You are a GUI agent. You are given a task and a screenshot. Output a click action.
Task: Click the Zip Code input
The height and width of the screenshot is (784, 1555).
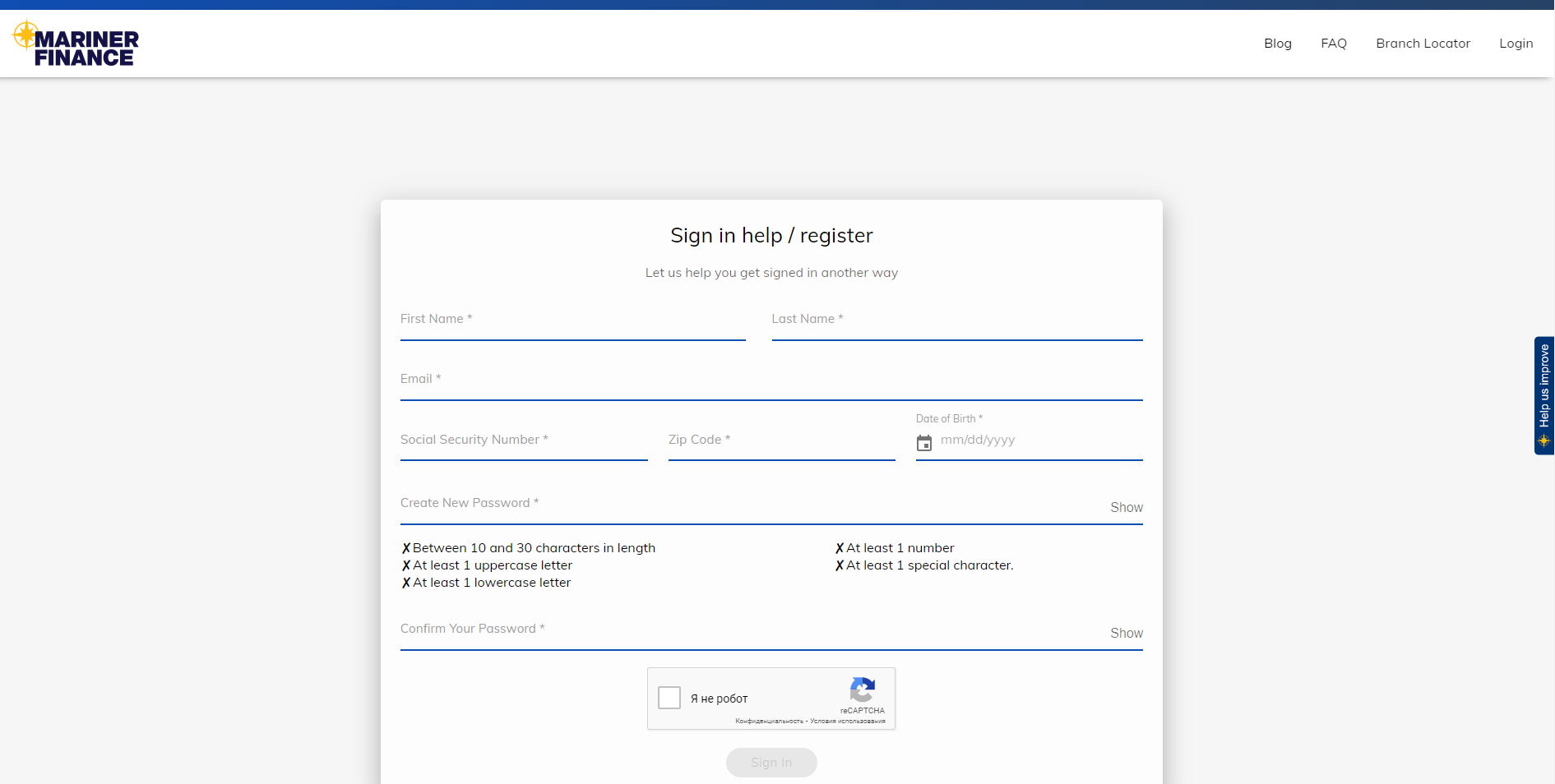pyautogui.click(x=781, y=442)
